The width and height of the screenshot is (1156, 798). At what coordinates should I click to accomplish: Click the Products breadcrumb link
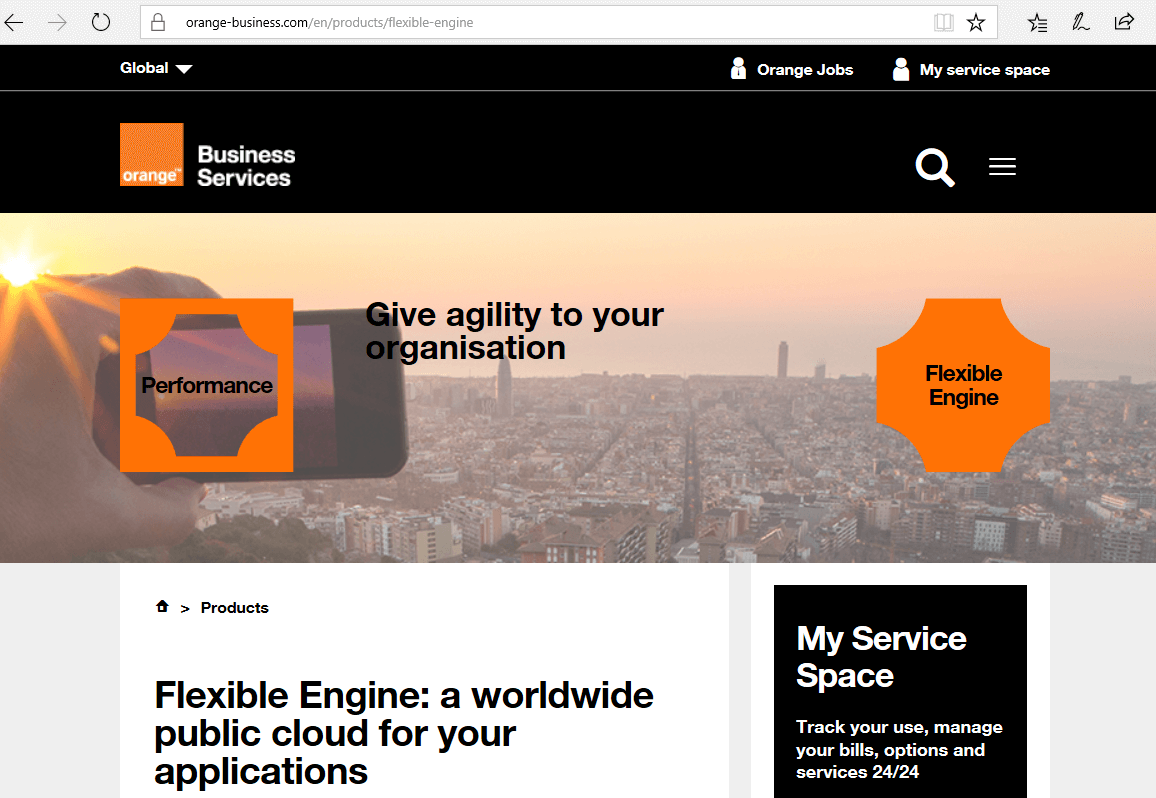coord(234,607)
